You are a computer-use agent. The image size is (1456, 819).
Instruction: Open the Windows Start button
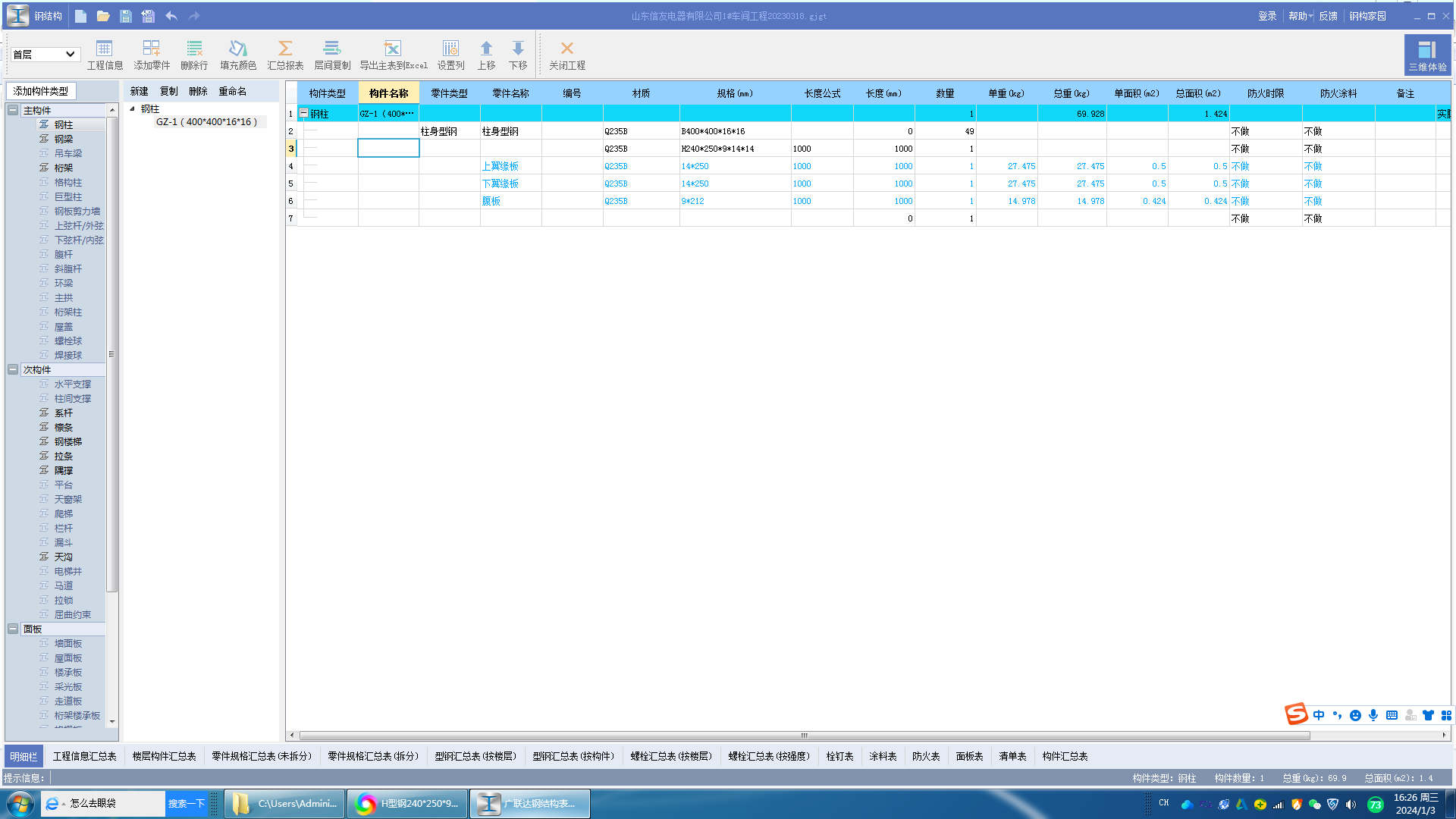pyautogui.click(x=20, y=804)
